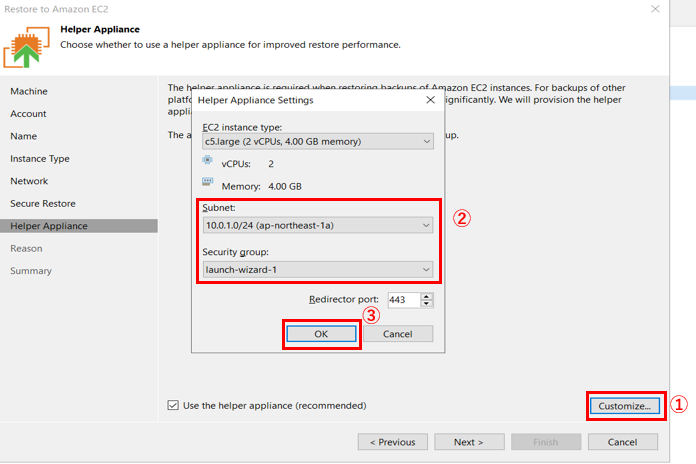Screen dimensions: 696x464
Task: Close the Restore to Amazon EC2 window
Action: (x=655, y=9)
